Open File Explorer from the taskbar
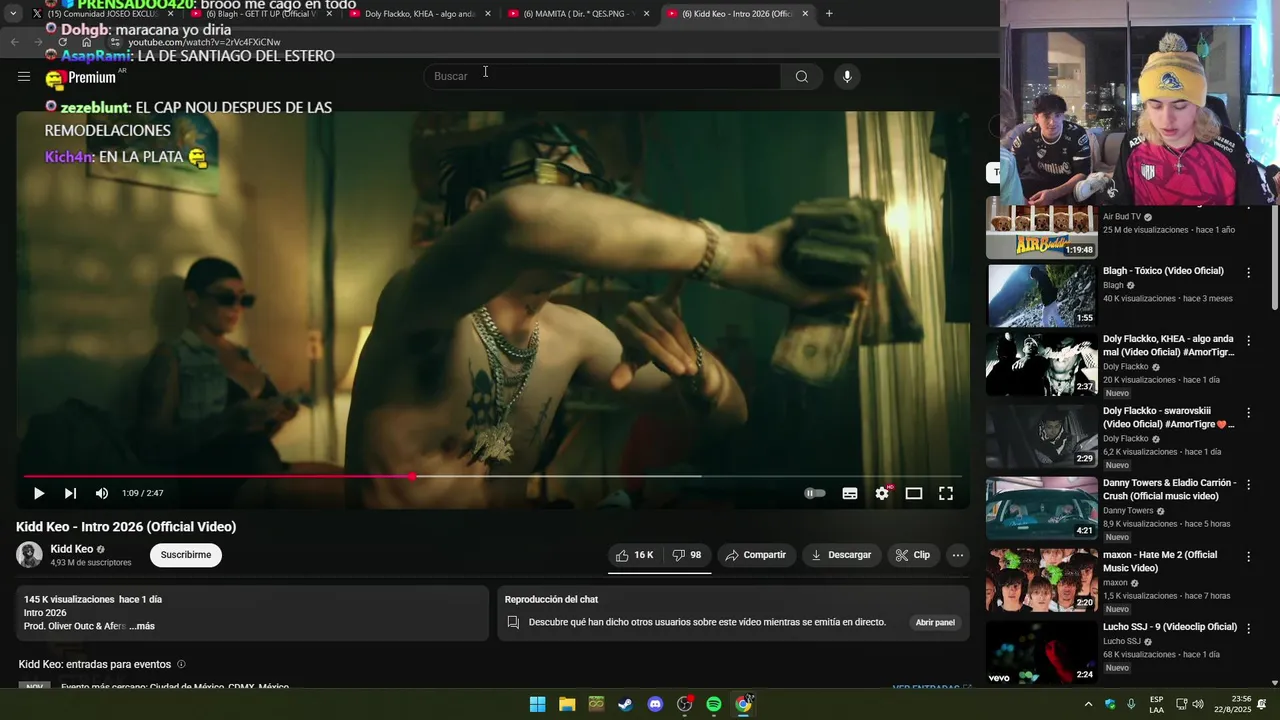The width and height of the screenshot is (1280, 720). tap(567, 704)
